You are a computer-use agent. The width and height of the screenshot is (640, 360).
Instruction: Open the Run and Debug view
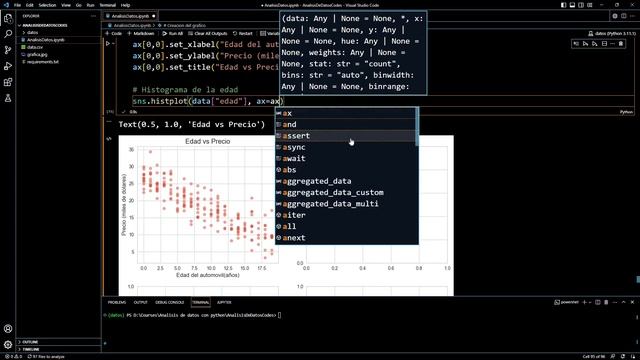point(8,66)
